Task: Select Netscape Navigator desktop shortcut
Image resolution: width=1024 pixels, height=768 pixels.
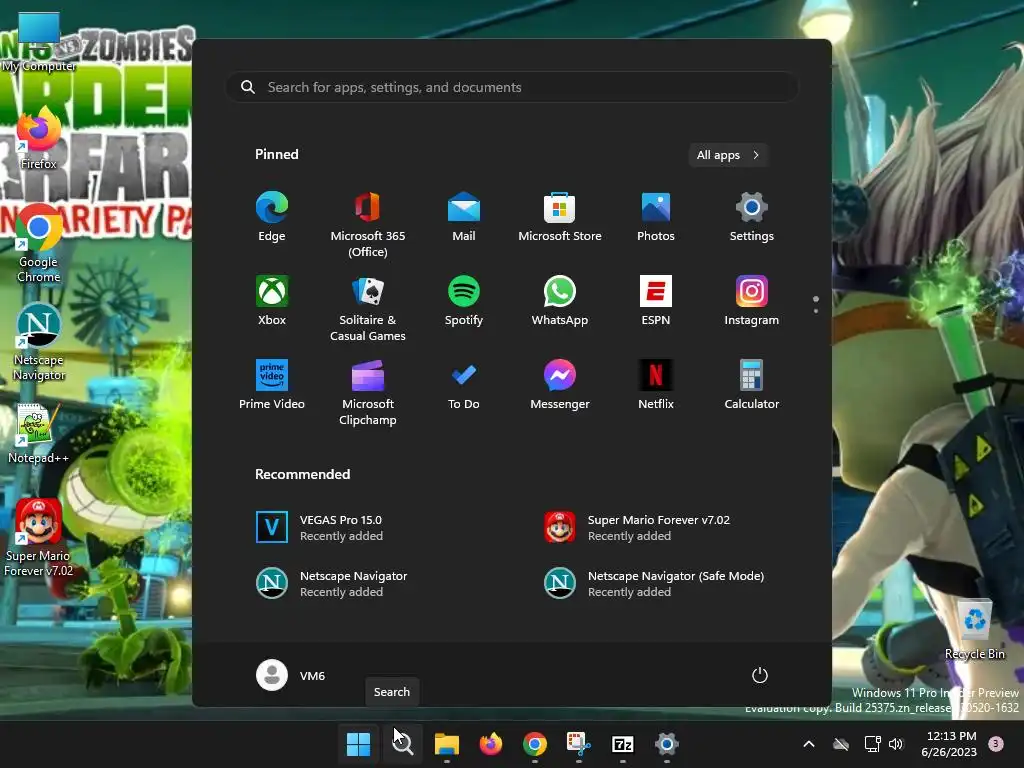Action: (x=39, y=344)
